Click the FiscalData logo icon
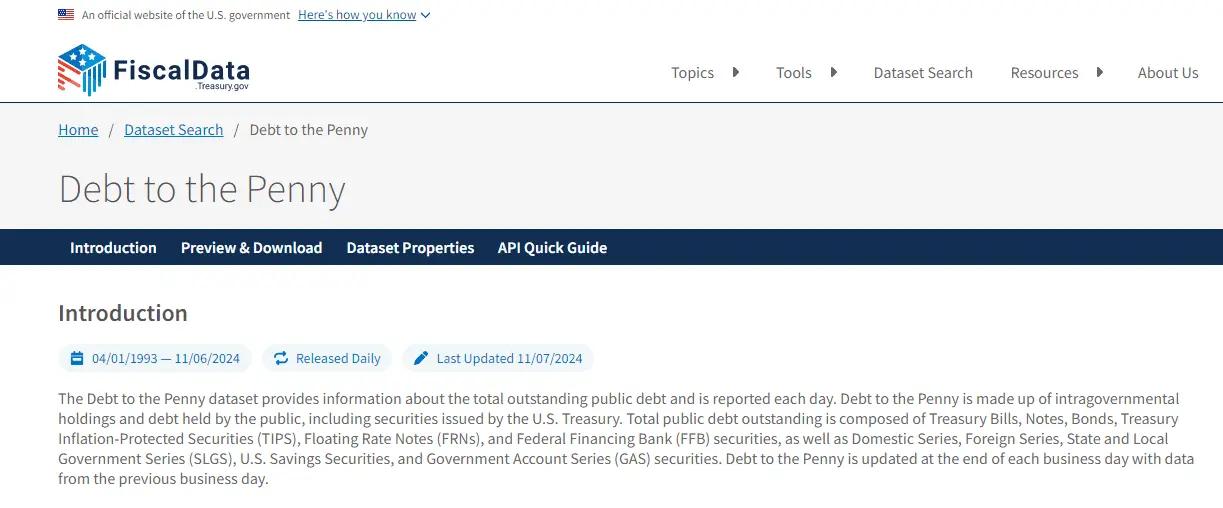Viewport: 1223px width, 508px height. tap(81, 69)
